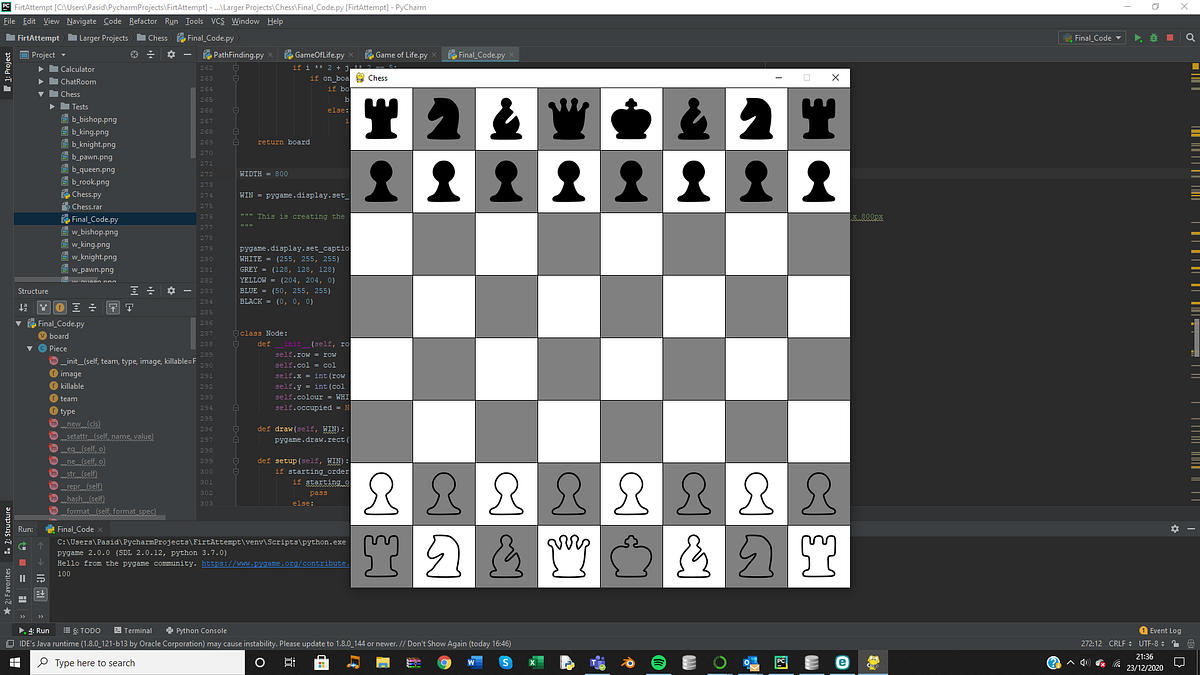1200x675 pixels.
Task: Open Structure panel settings gear icon
Action: coord(171,290)
